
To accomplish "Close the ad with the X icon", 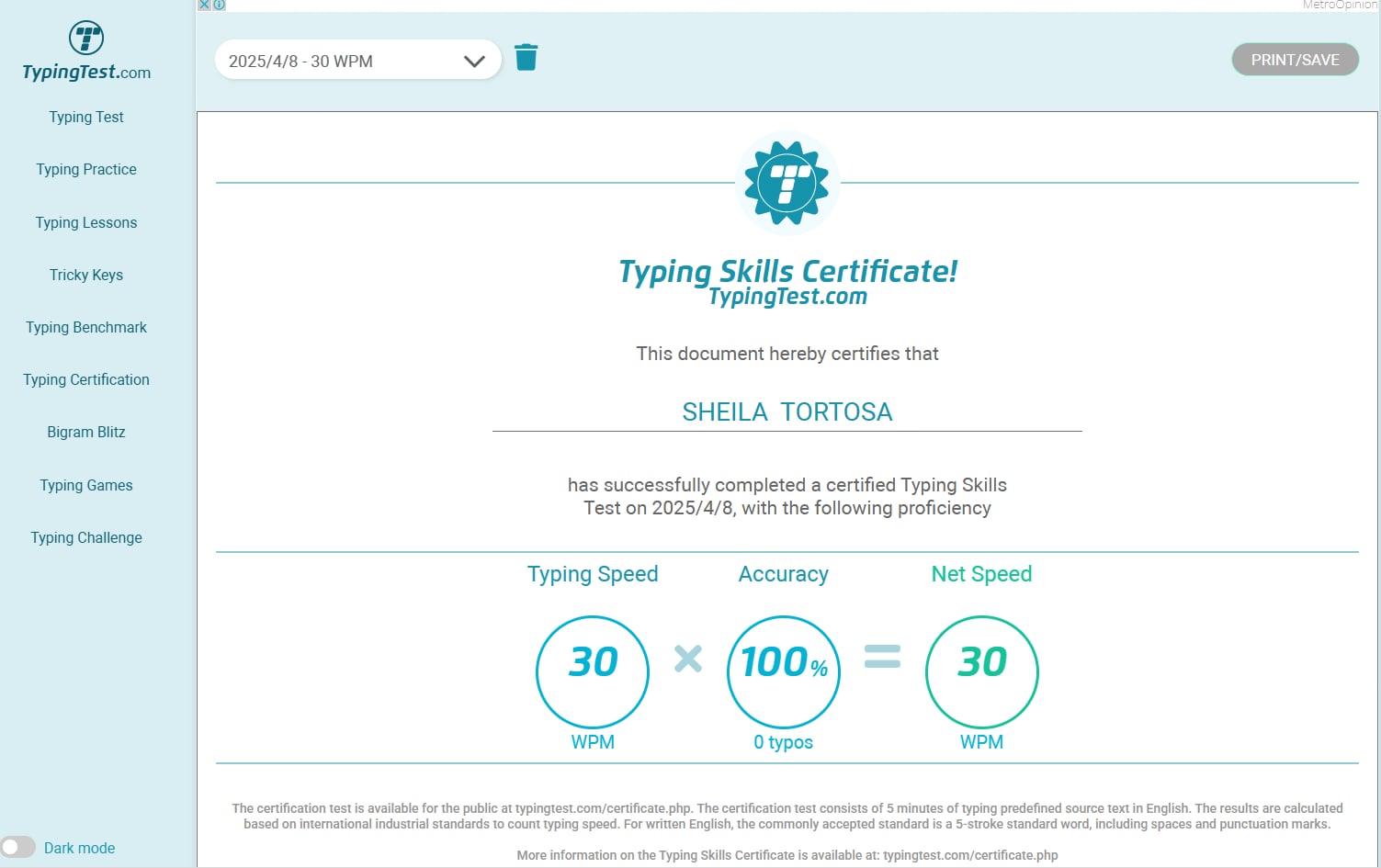I will coord(205,5).
